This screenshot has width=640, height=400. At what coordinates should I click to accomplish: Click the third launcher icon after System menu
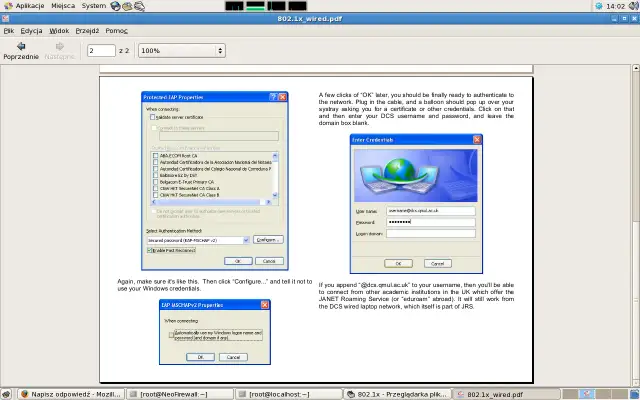point(139,6)
